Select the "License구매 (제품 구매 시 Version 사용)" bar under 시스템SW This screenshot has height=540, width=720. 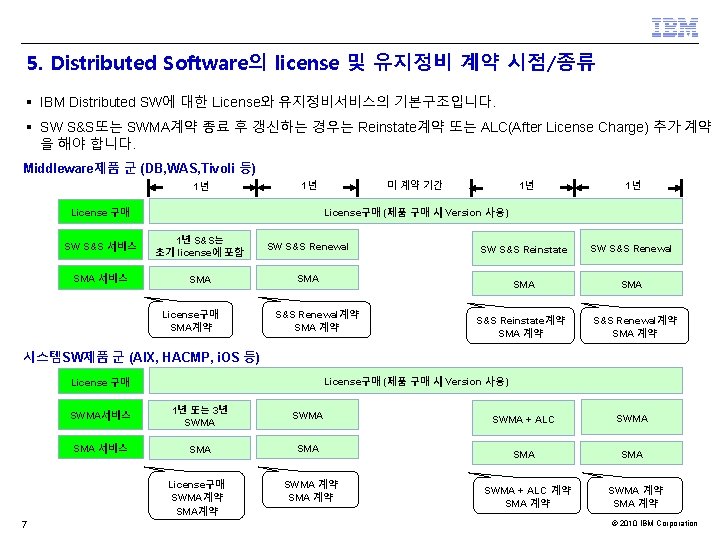[416, 381]
